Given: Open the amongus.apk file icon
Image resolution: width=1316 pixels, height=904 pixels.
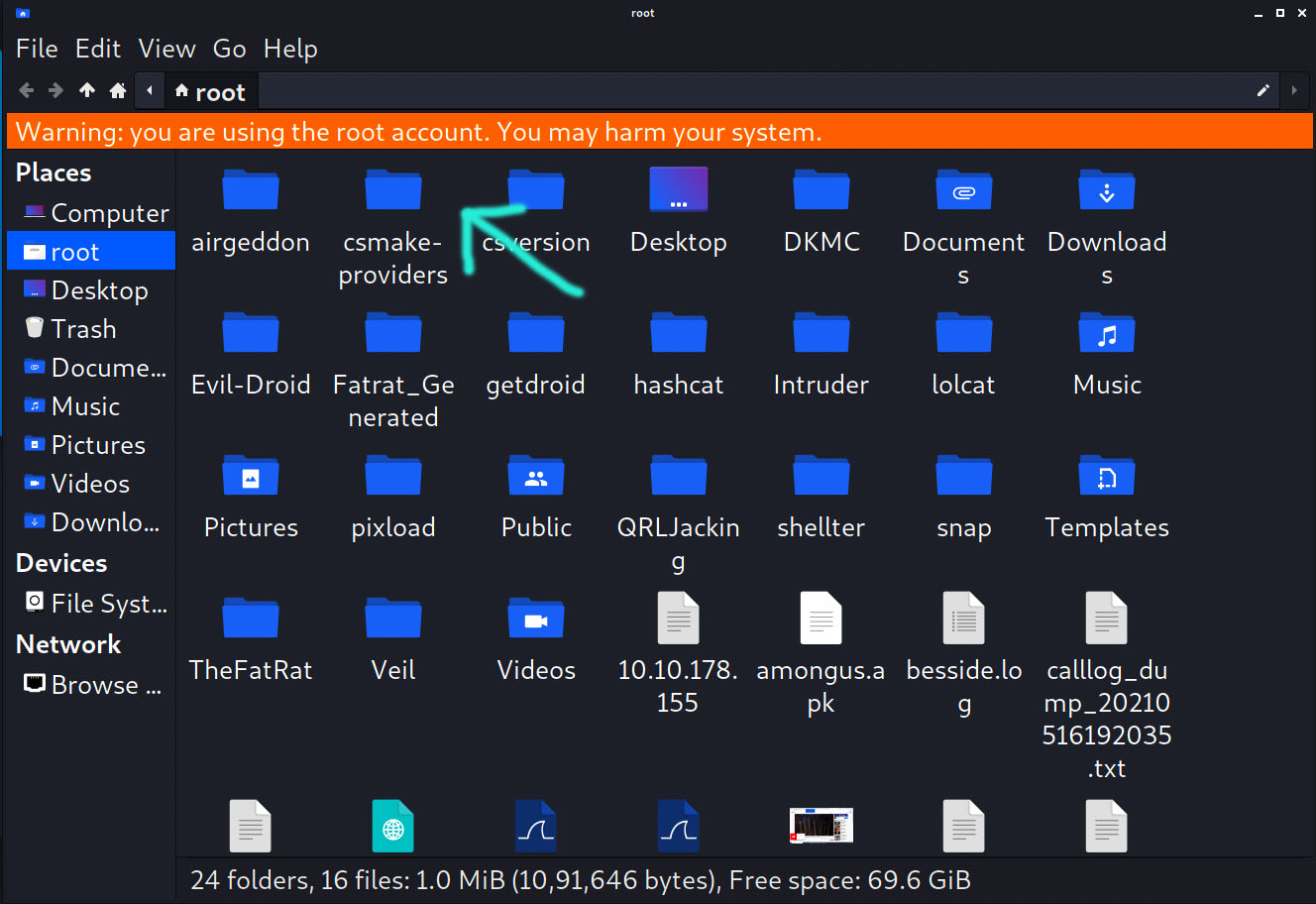Looking at the screenshot, I should pyautogui.click(x=821, y=619).
